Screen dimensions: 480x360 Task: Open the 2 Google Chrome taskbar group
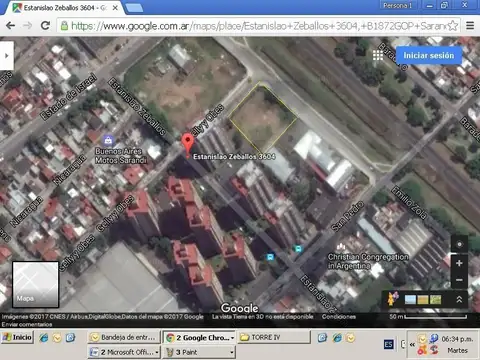coord(199,337)
